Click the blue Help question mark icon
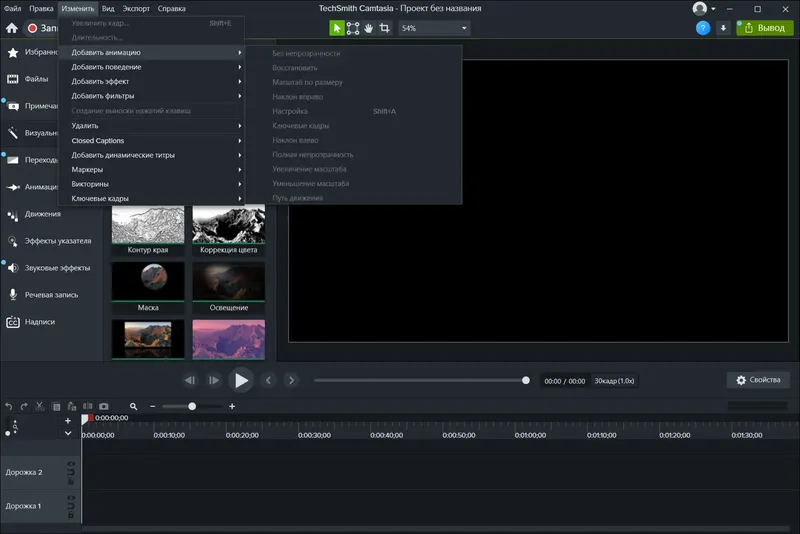This screenshot has height=534, width=800. click(703, 28)
